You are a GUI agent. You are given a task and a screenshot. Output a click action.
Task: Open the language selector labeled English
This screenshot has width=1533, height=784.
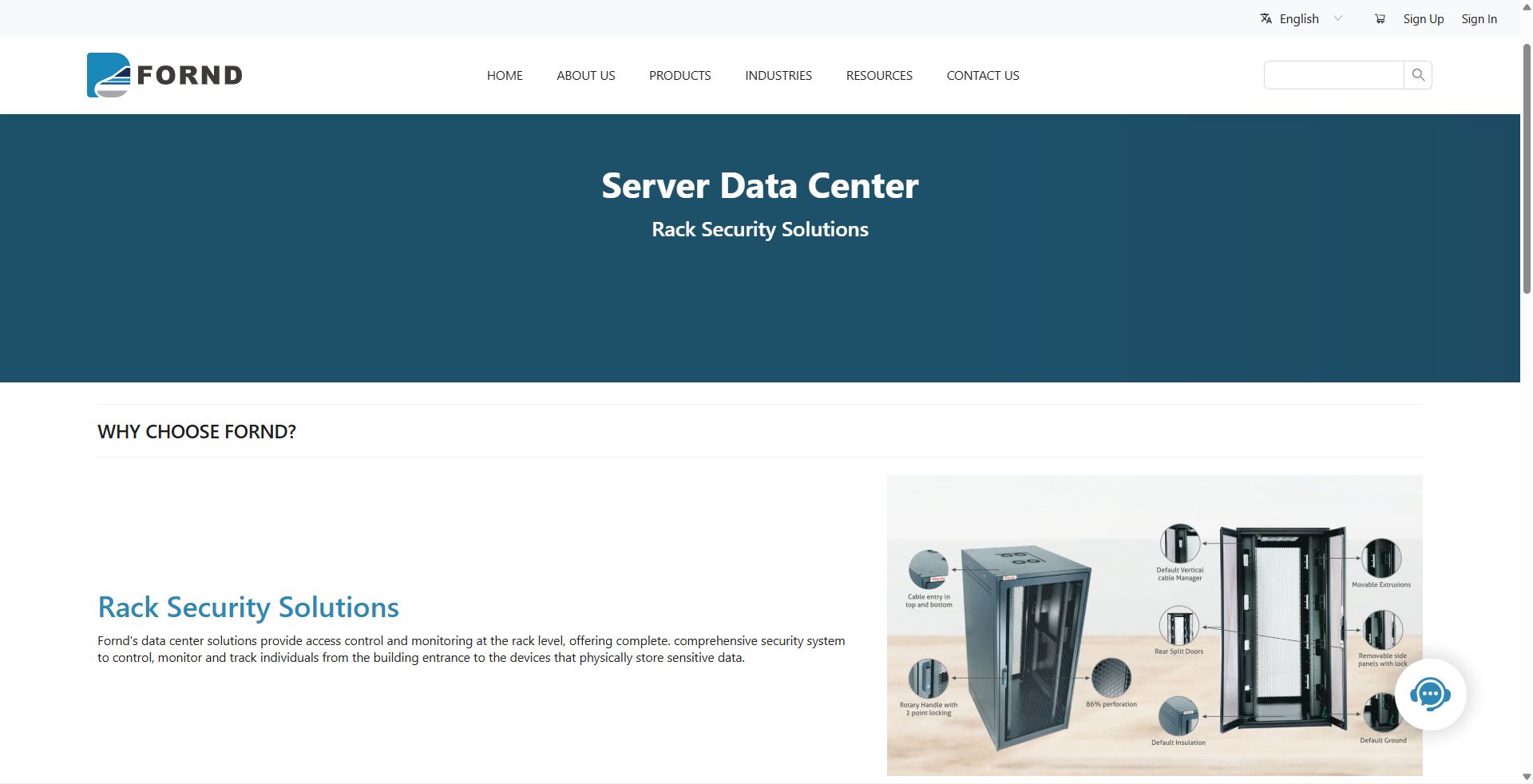coord(1299,18)
